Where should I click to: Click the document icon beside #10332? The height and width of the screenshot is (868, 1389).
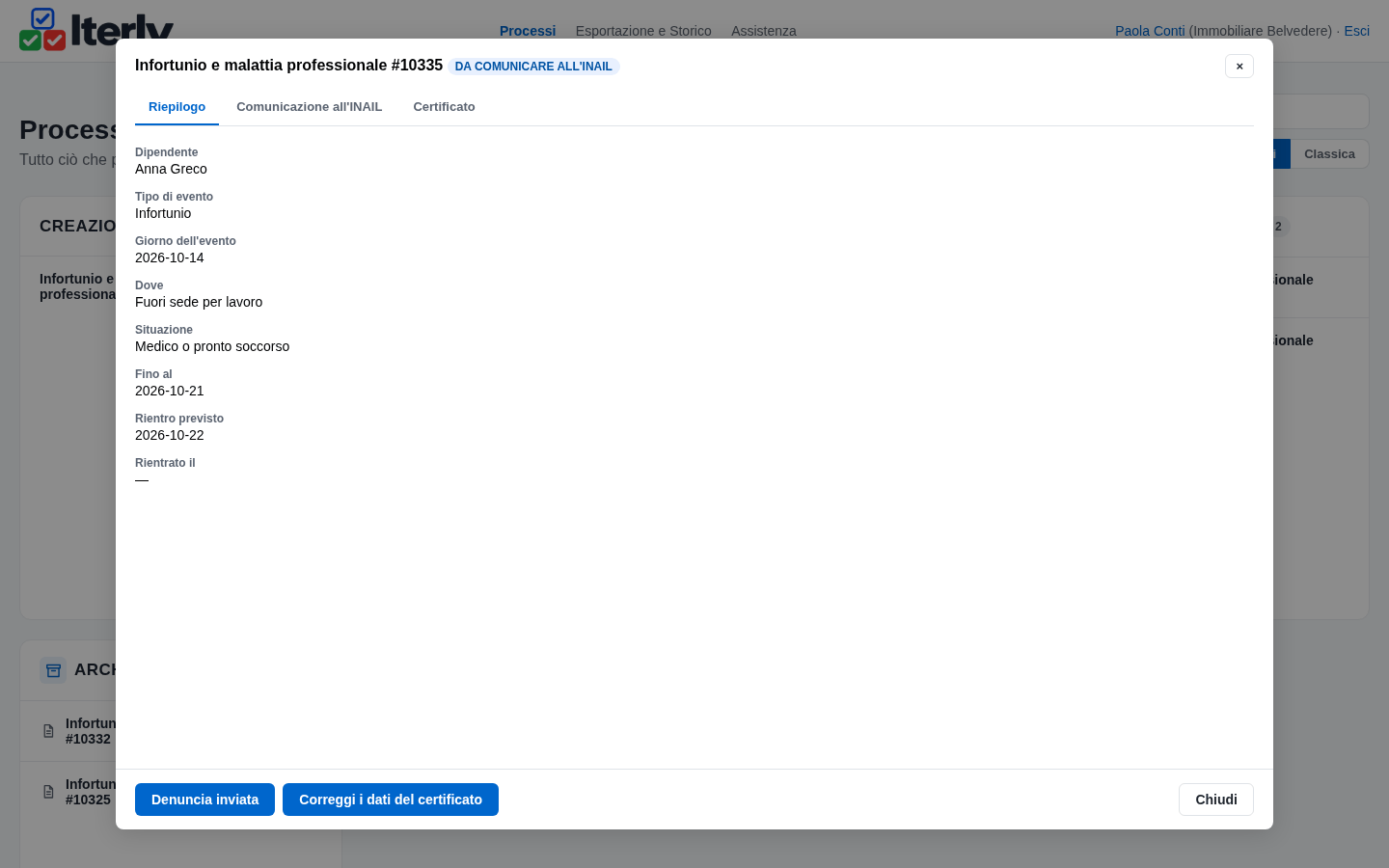(48, 731)
